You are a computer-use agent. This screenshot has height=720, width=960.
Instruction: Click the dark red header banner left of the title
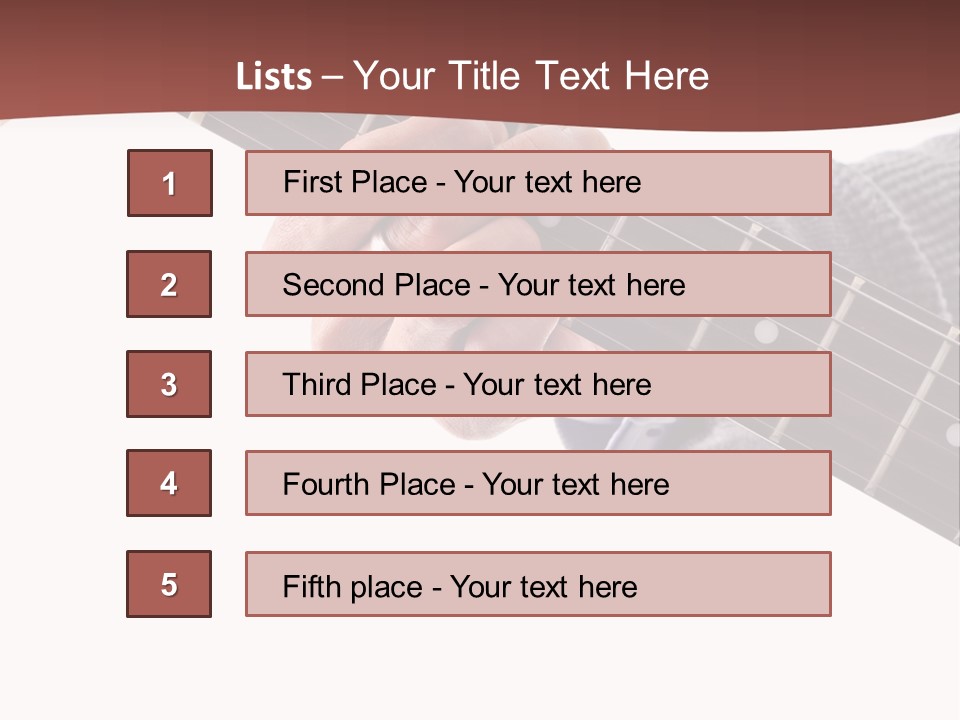pyautogui.click(x=100, y=70)
